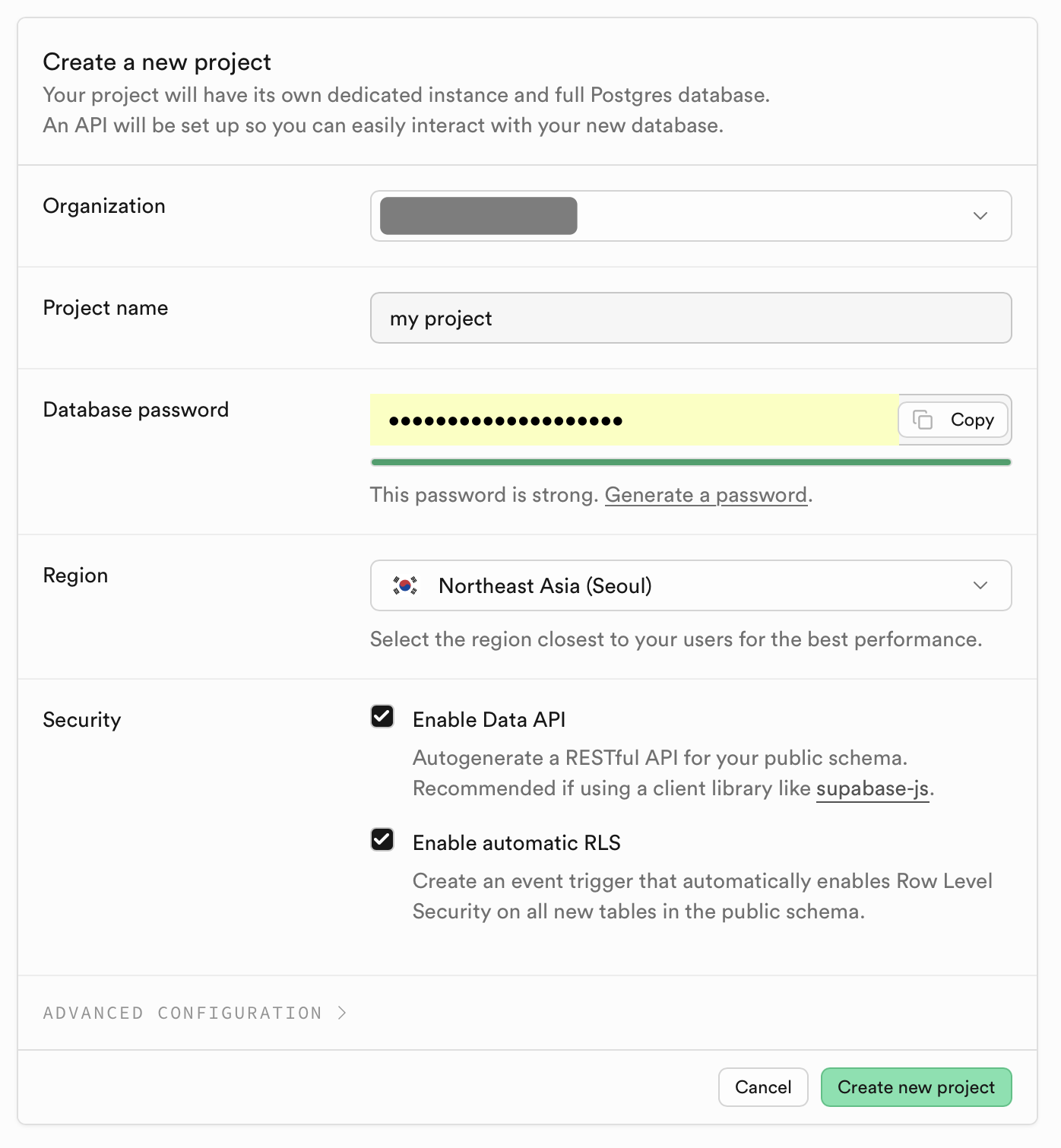The height and width of the screenshot is (1148, 1061).
Task: Click the Enable Data API label text
Action: pos(489,720)
